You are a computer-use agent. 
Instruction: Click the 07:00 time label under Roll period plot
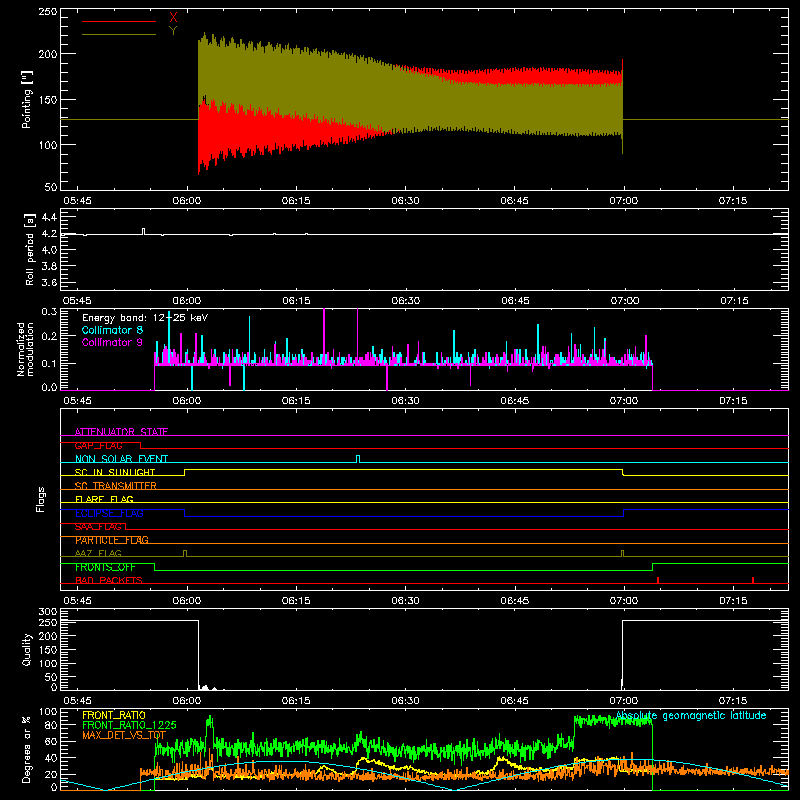click(x=624, y=301)
